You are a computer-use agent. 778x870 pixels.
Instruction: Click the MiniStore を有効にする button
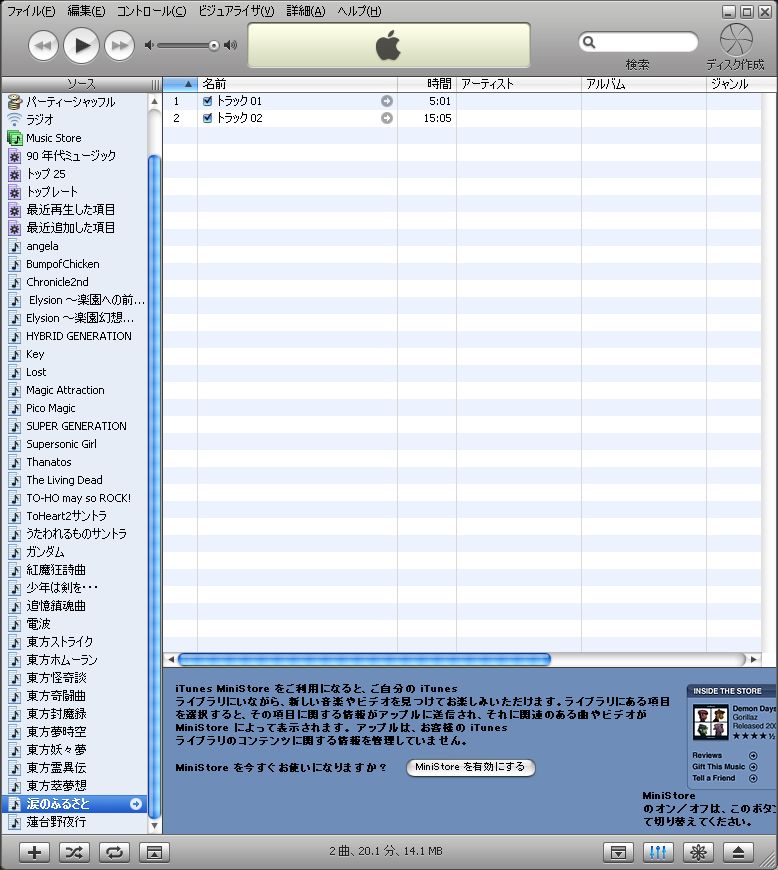(x=470, y=767)
